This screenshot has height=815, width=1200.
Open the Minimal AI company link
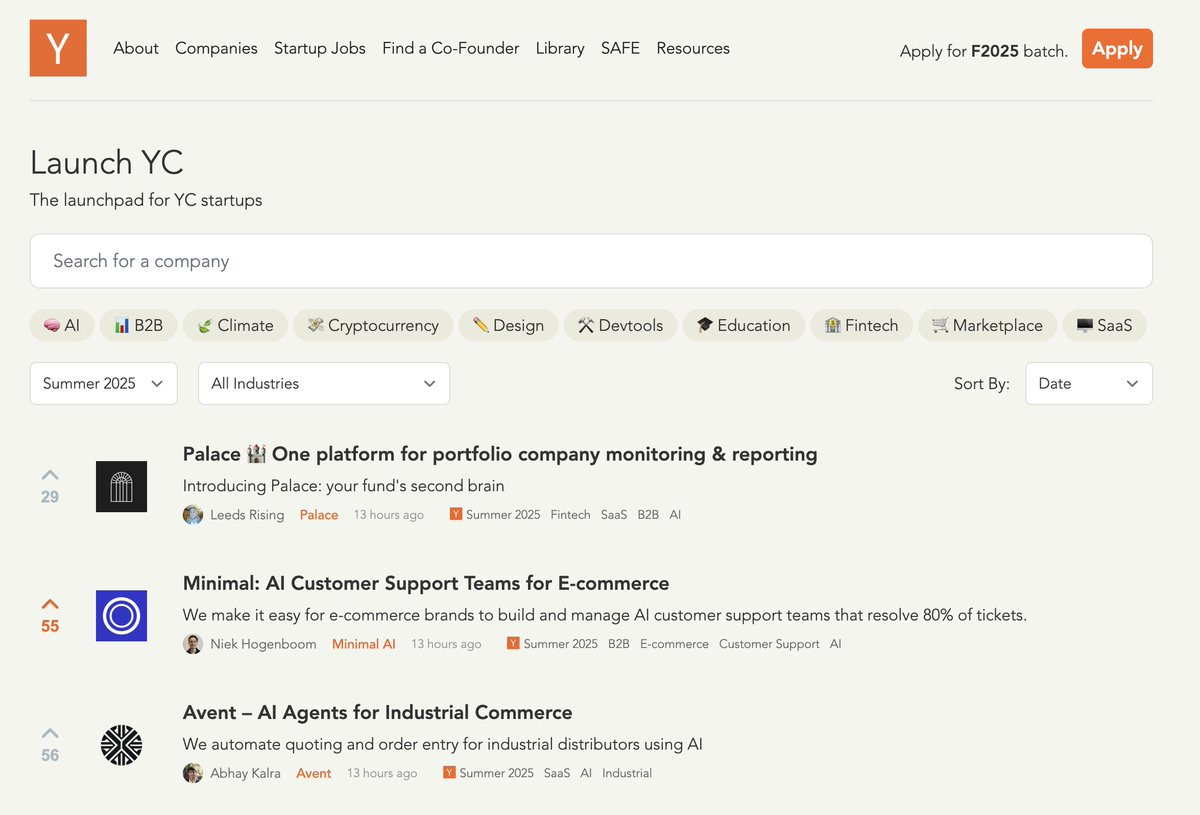[x=364, y=644]
